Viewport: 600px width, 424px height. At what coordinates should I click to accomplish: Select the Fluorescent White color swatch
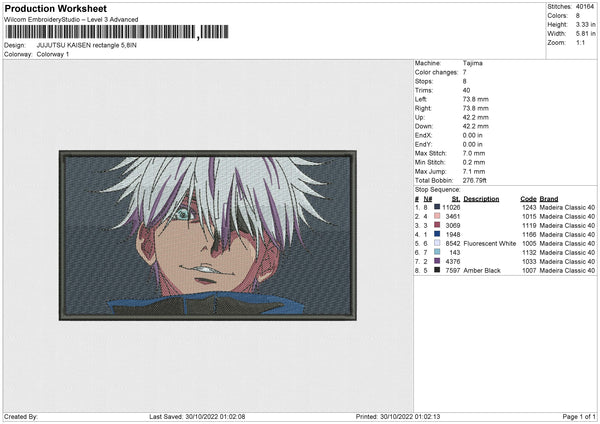(438, 243)
